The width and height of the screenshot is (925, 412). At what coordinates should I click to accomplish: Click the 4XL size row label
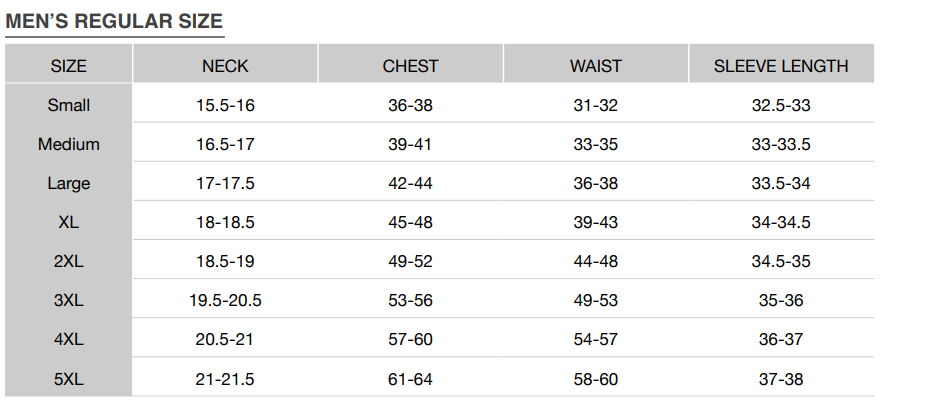68,339
